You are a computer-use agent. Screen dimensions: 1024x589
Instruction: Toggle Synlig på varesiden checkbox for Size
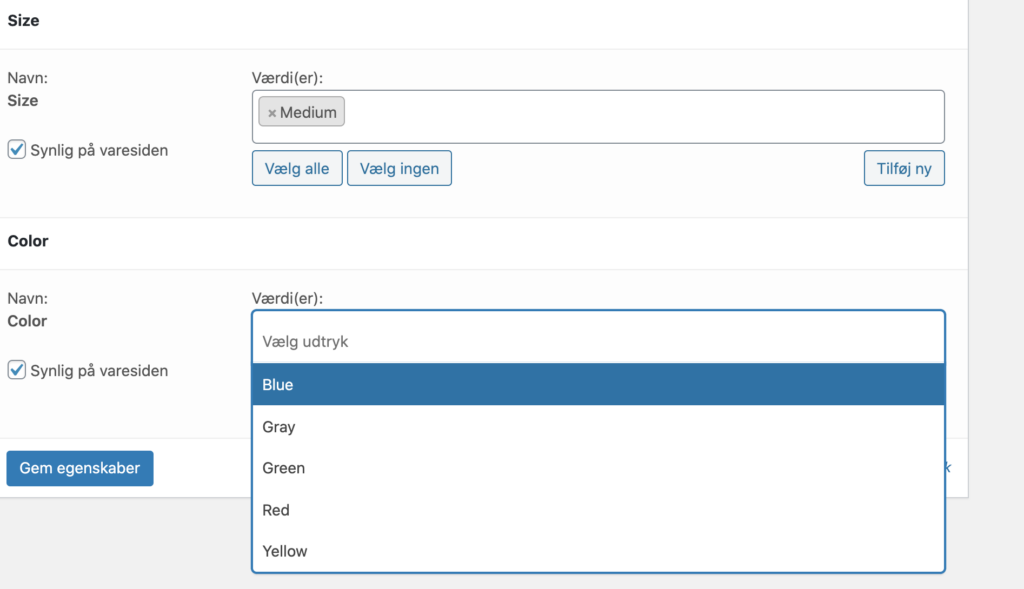(16, 150)
